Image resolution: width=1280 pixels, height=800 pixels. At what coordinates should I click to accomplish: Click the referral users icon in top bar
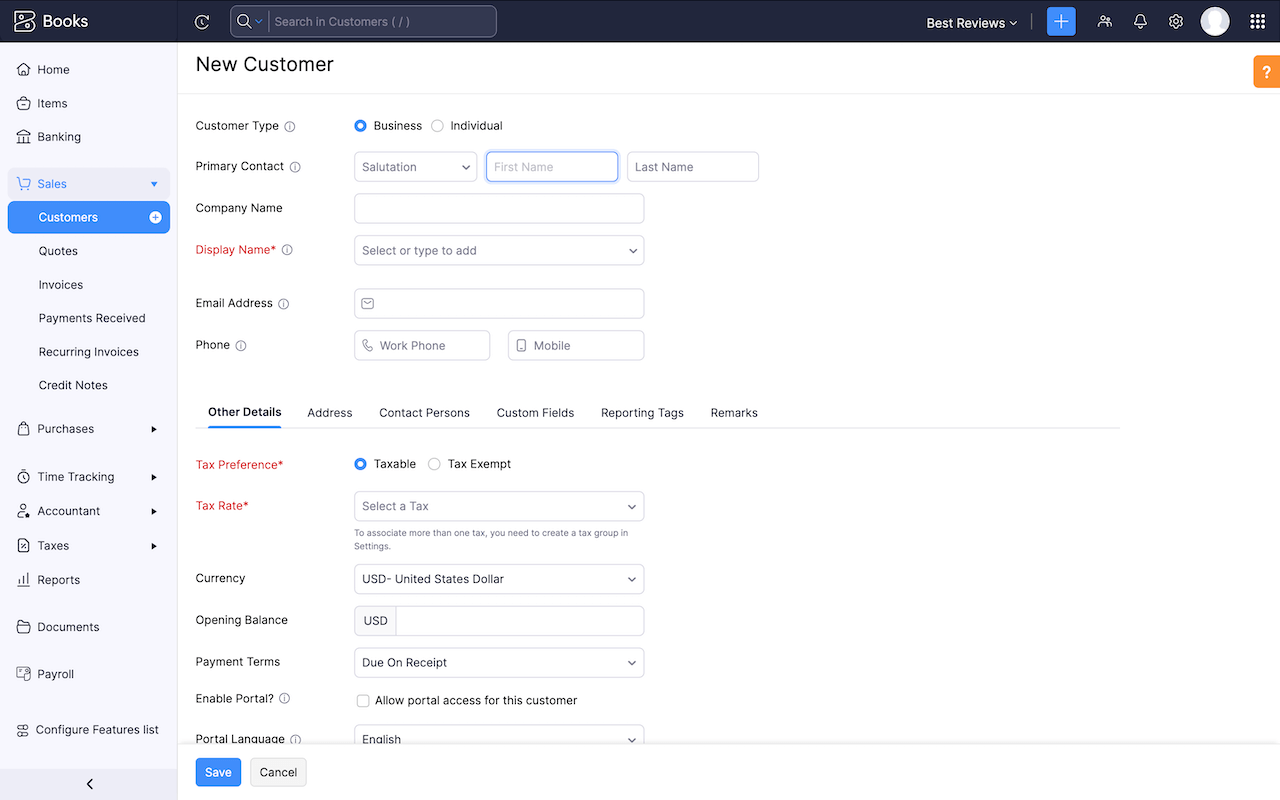(1104, 21)
